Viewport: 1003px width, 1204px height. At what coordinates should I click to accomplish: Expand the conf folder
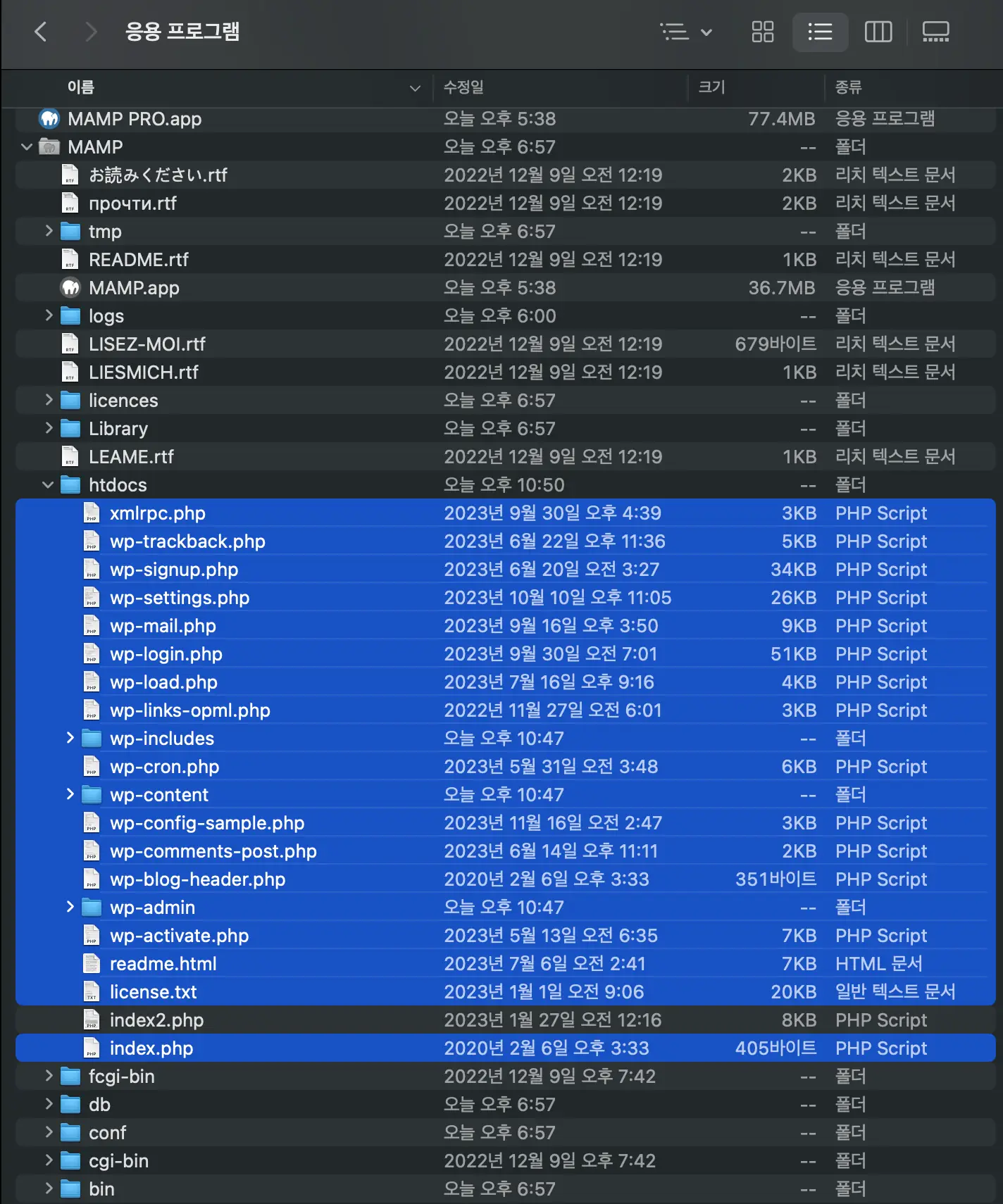point(49,1132)
